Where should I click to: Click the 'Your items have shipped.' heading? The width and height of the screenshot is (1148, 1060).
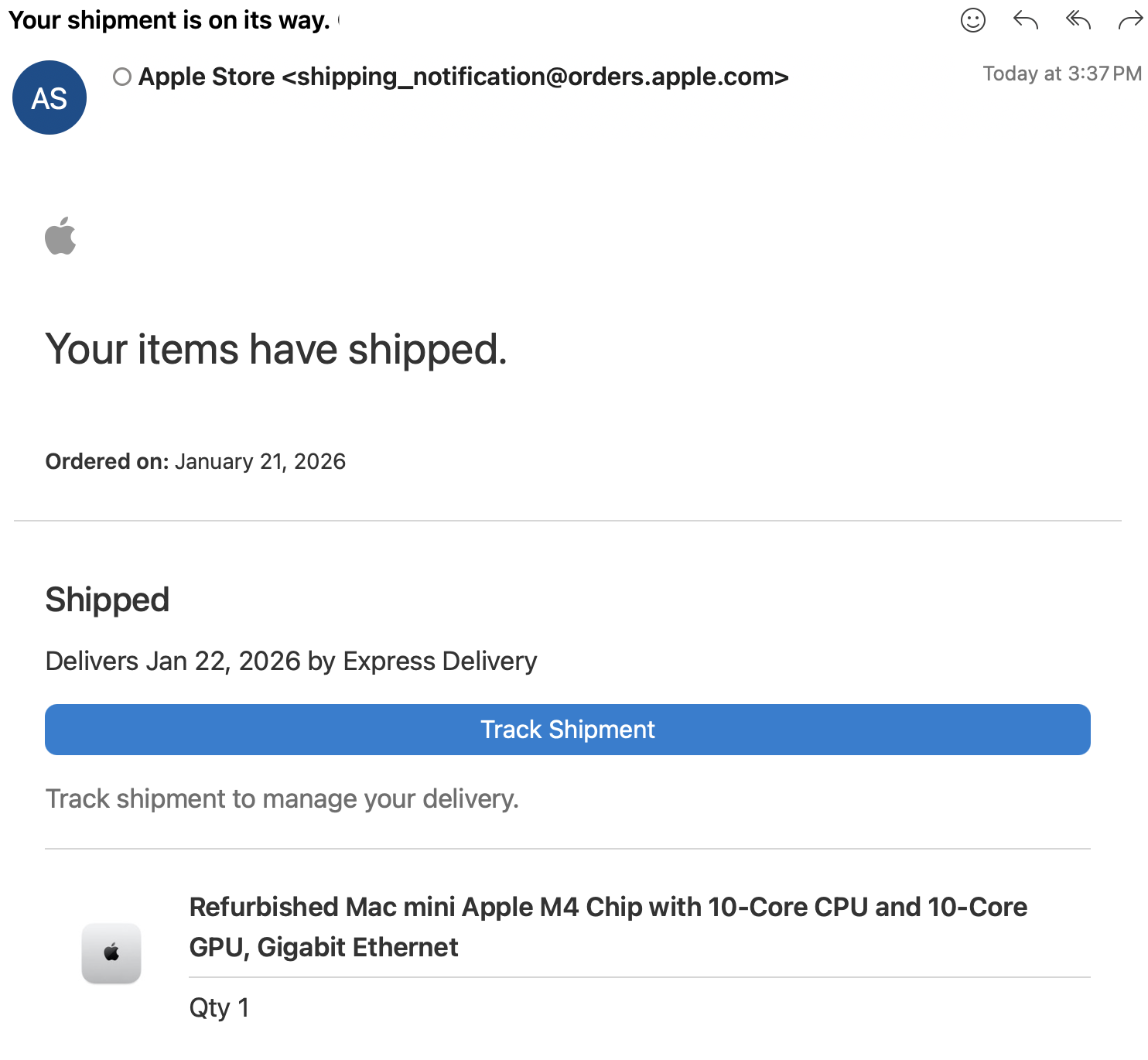[276, 349]
